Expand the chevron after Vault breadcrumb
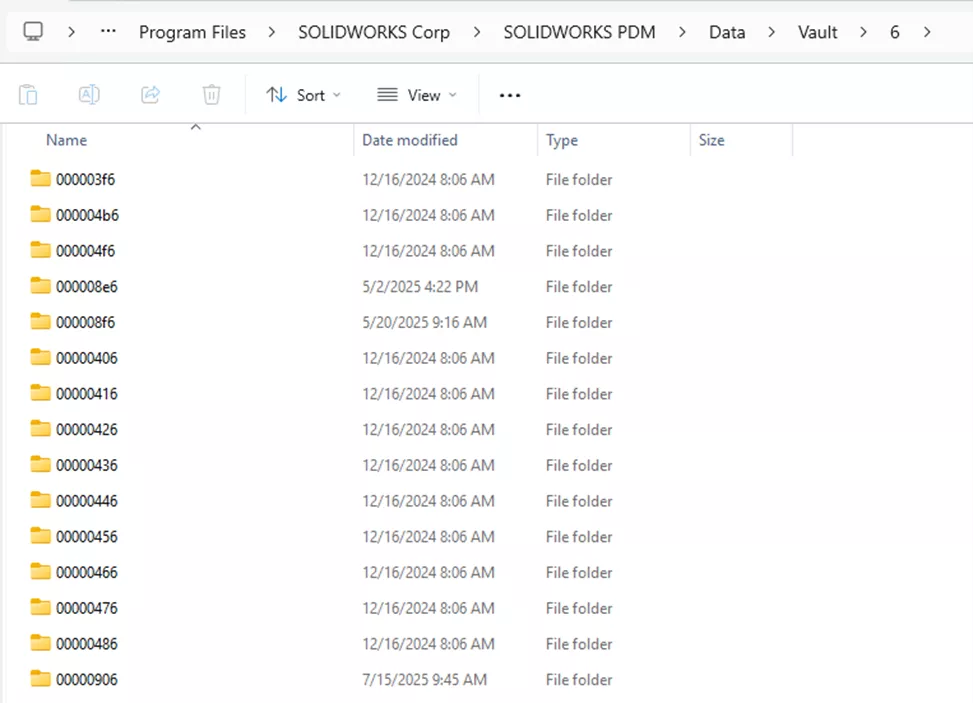 [862, 31]
